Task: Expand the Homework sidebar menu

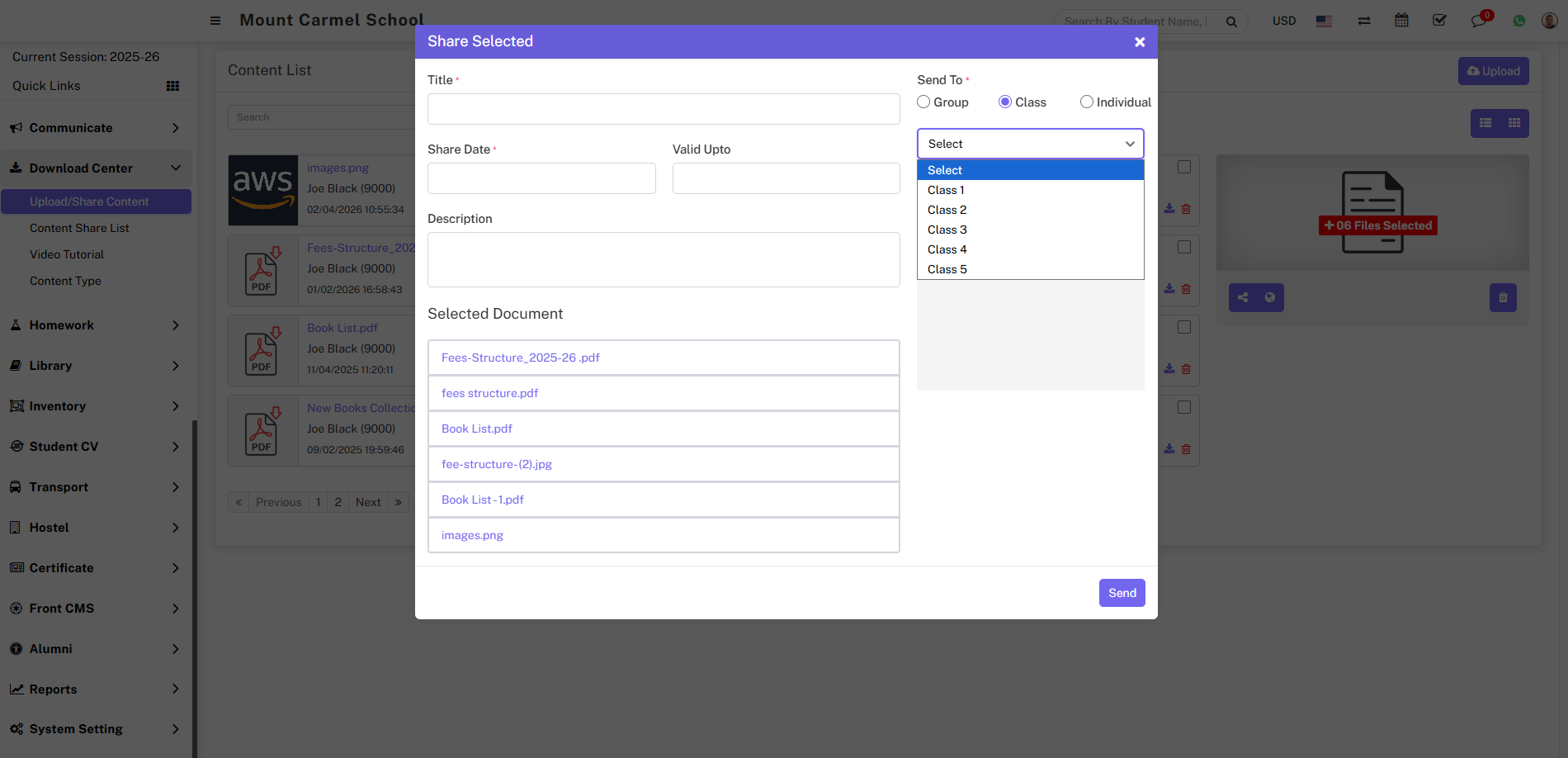Action: click(x=95, y=325)
